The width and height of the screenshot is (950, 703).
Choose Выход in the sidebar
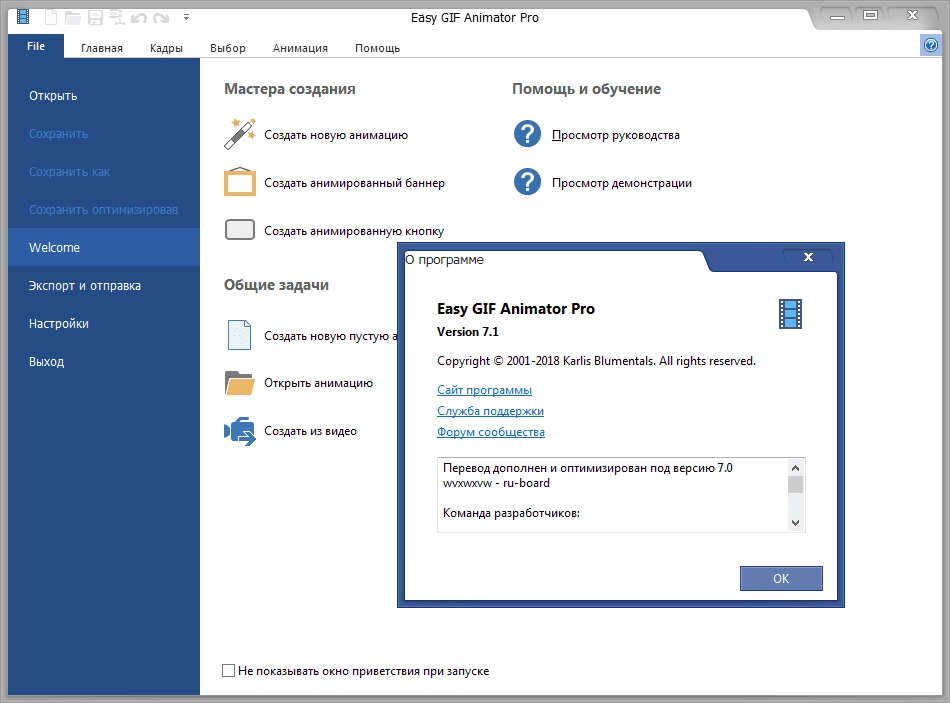(104, 362)
